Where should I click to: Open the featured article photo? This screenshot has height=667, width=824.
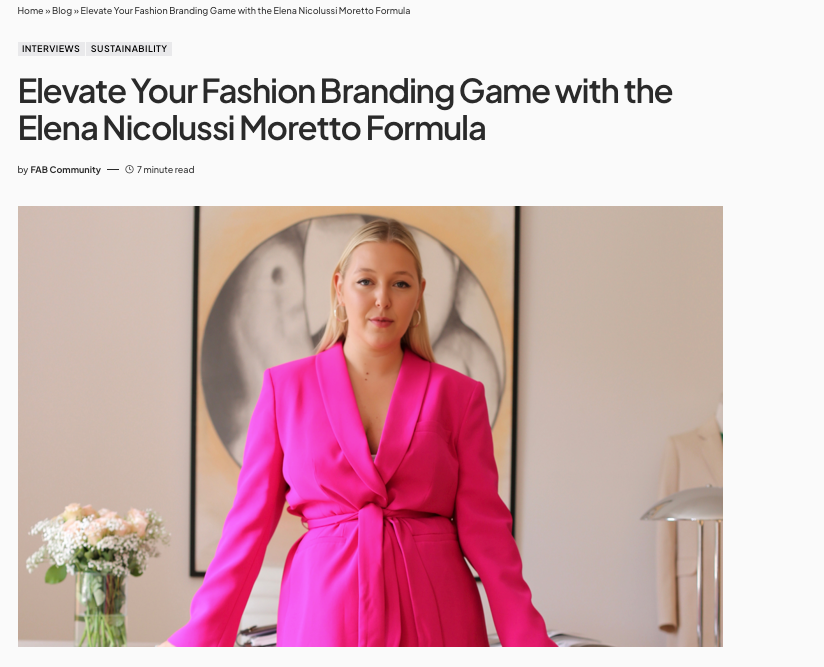(370, 426)
